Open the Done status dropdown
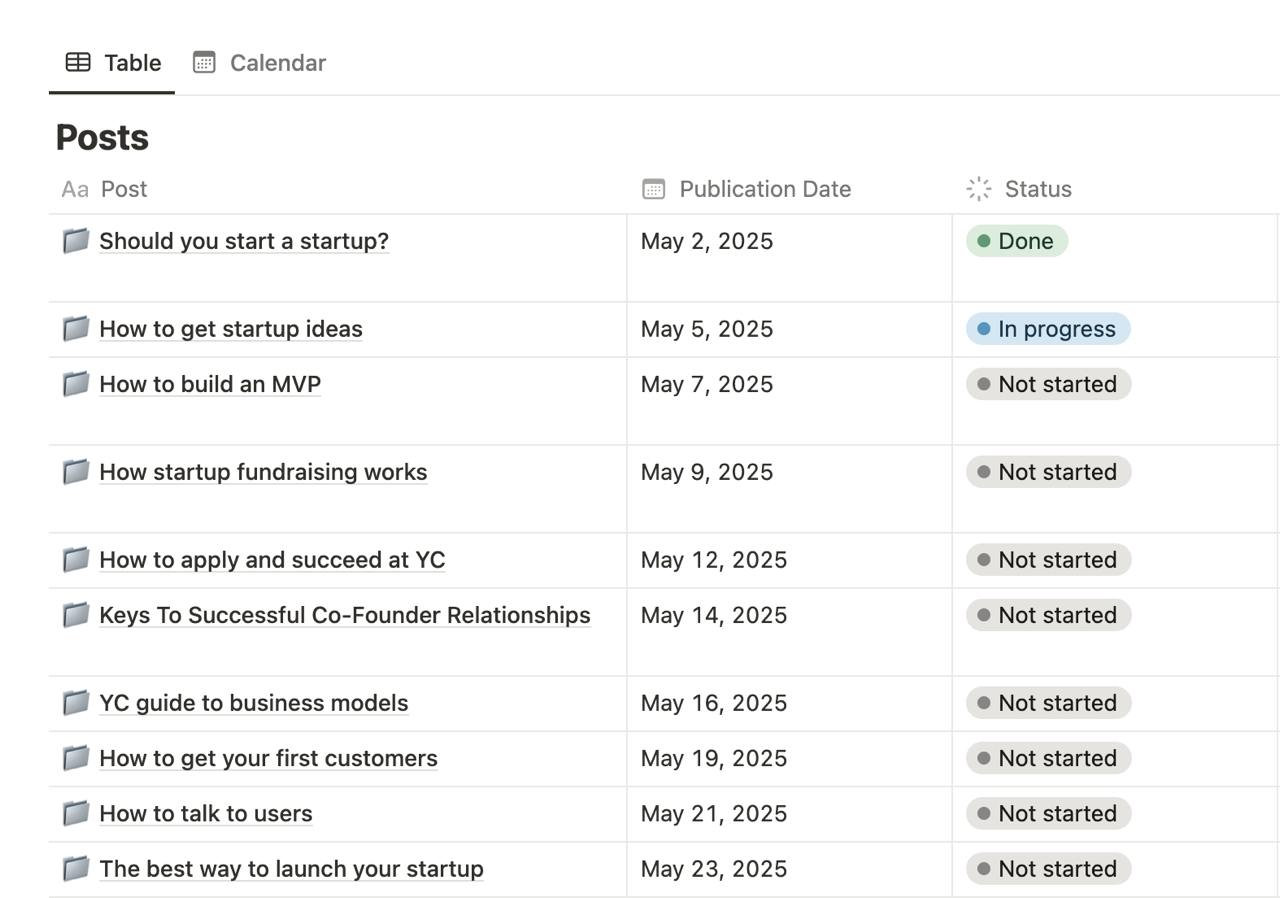 pyautogui.click(x=1016, y=241)
